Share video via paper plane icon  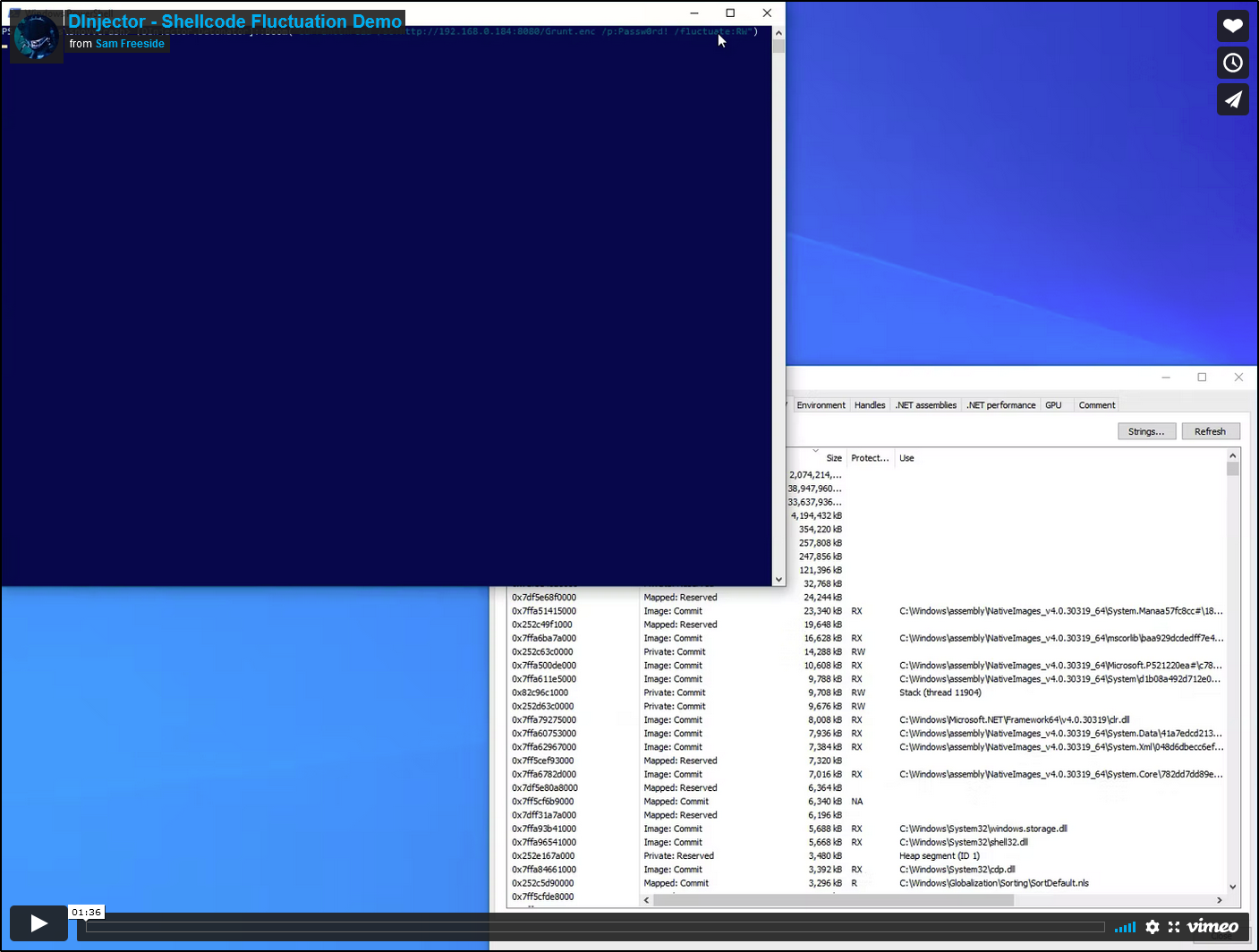click(1232, 99)
